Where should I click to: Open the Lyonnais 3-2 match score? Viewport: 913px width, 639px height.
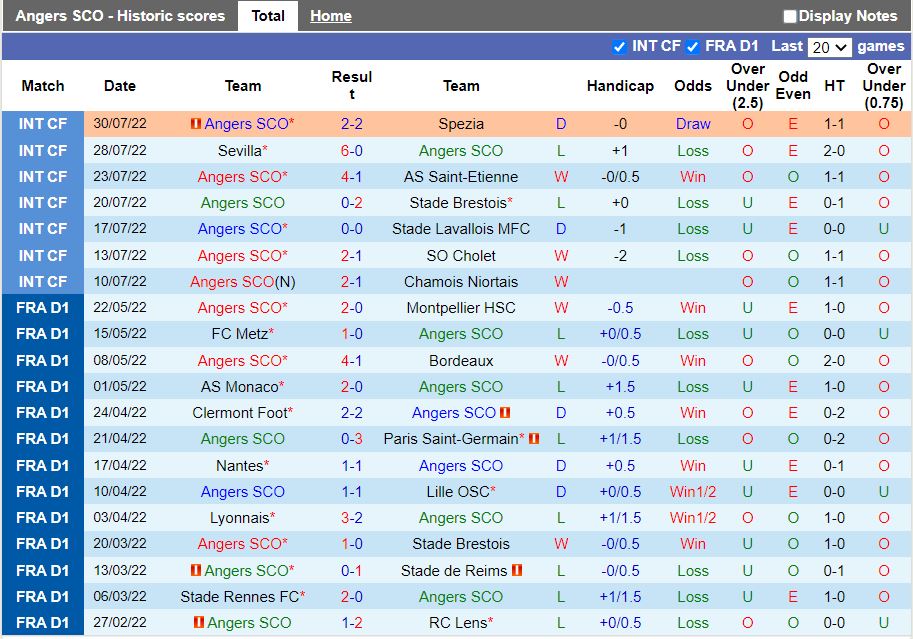coord(351,518)
